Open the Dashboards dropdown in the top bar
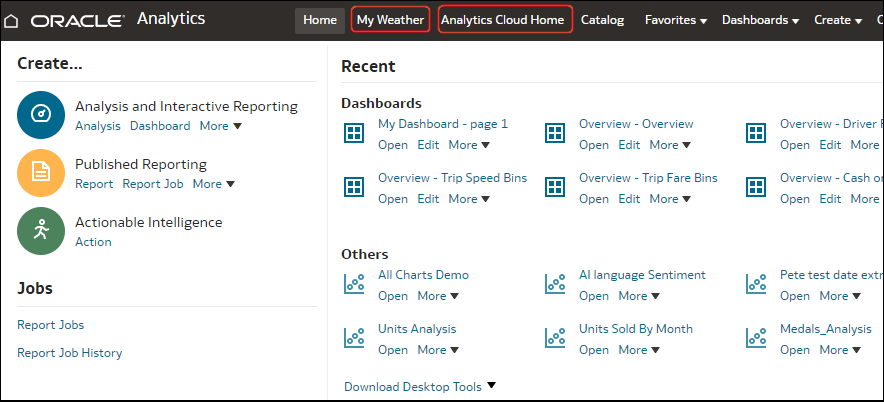 (759, 20)
